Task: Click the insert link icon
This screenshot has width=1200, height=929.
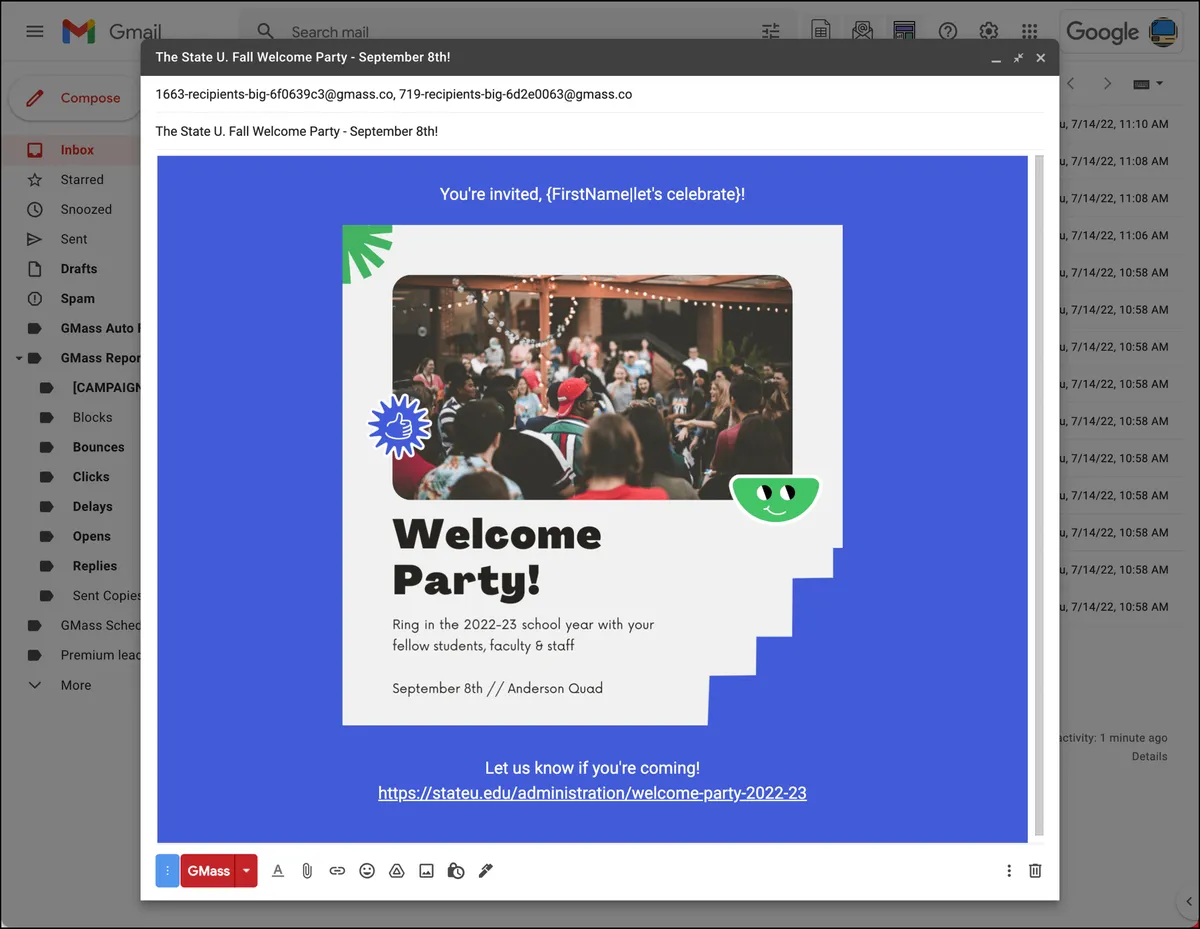Action: tap(337, 871)
